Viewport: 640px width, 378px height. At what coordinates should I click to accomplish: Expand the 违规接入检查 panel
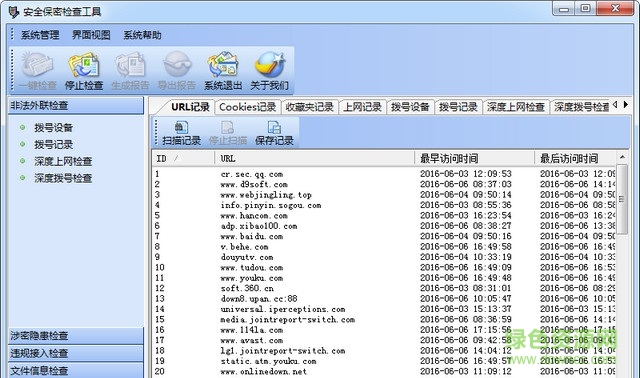(x=76, y=353)
